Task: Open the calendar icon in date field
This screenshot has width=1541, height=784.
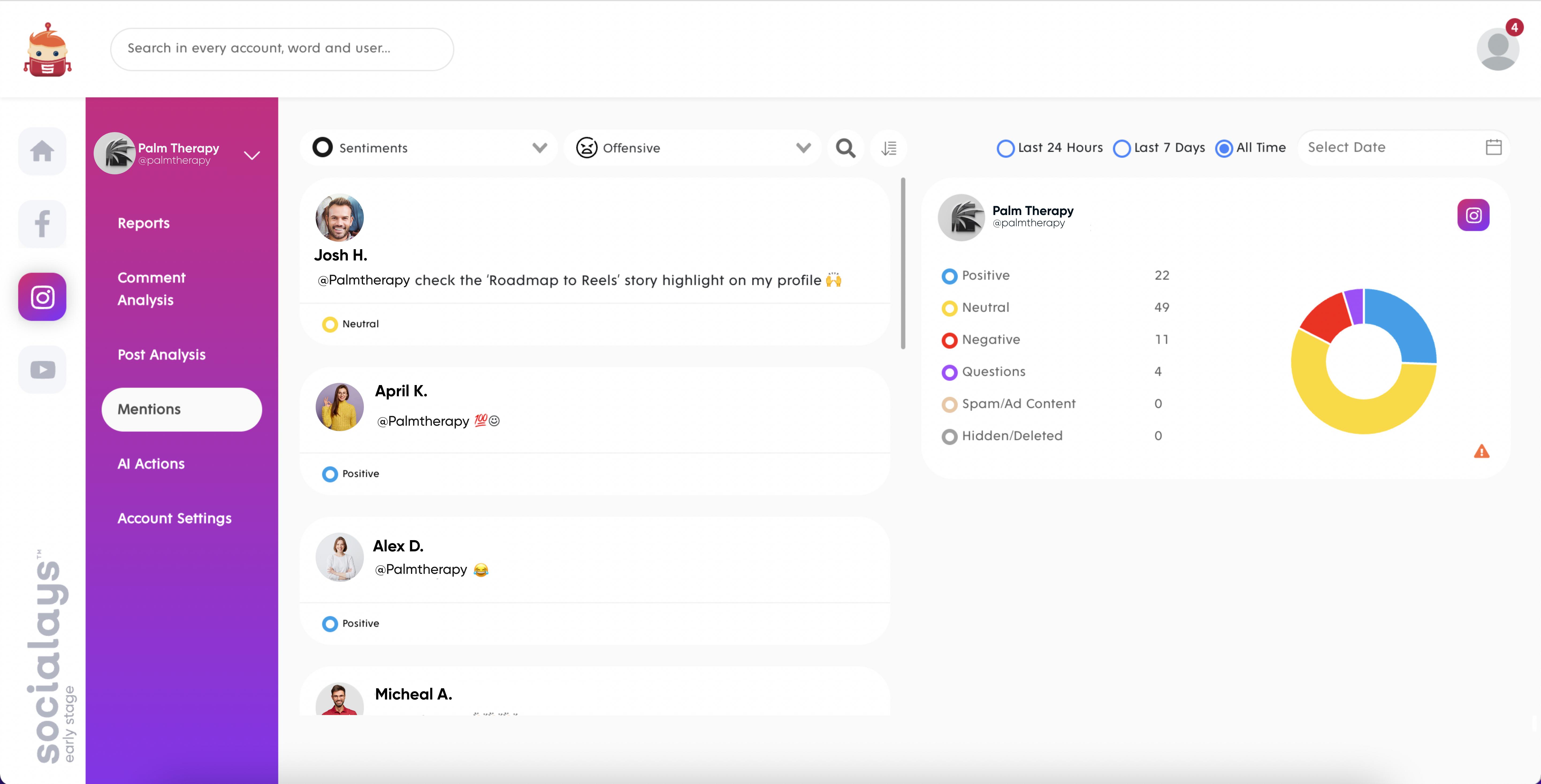Action: point(1494,147)
